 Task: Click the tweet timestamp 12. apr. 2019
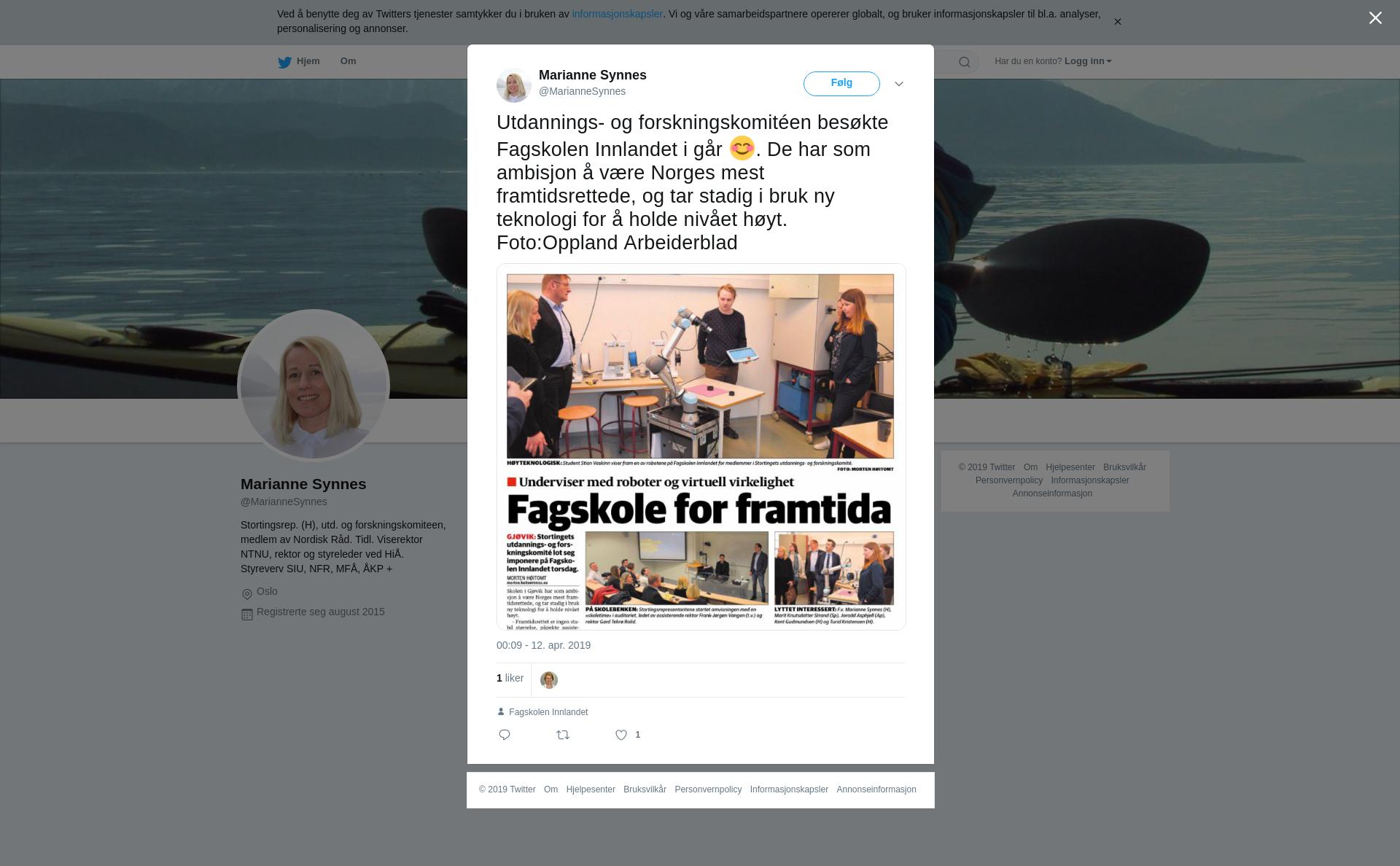[x=544, y=645]
